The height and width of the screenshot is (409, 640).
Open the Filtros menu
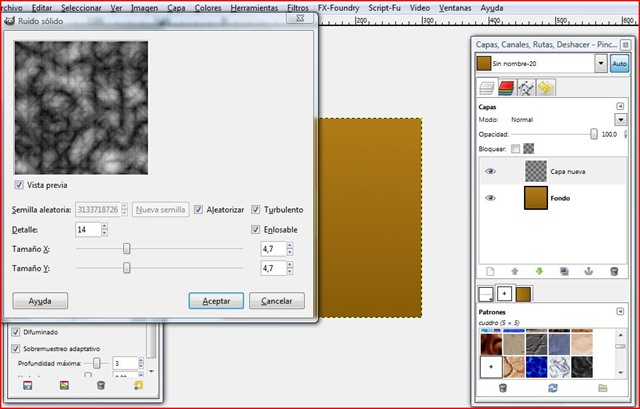(297, 7)
